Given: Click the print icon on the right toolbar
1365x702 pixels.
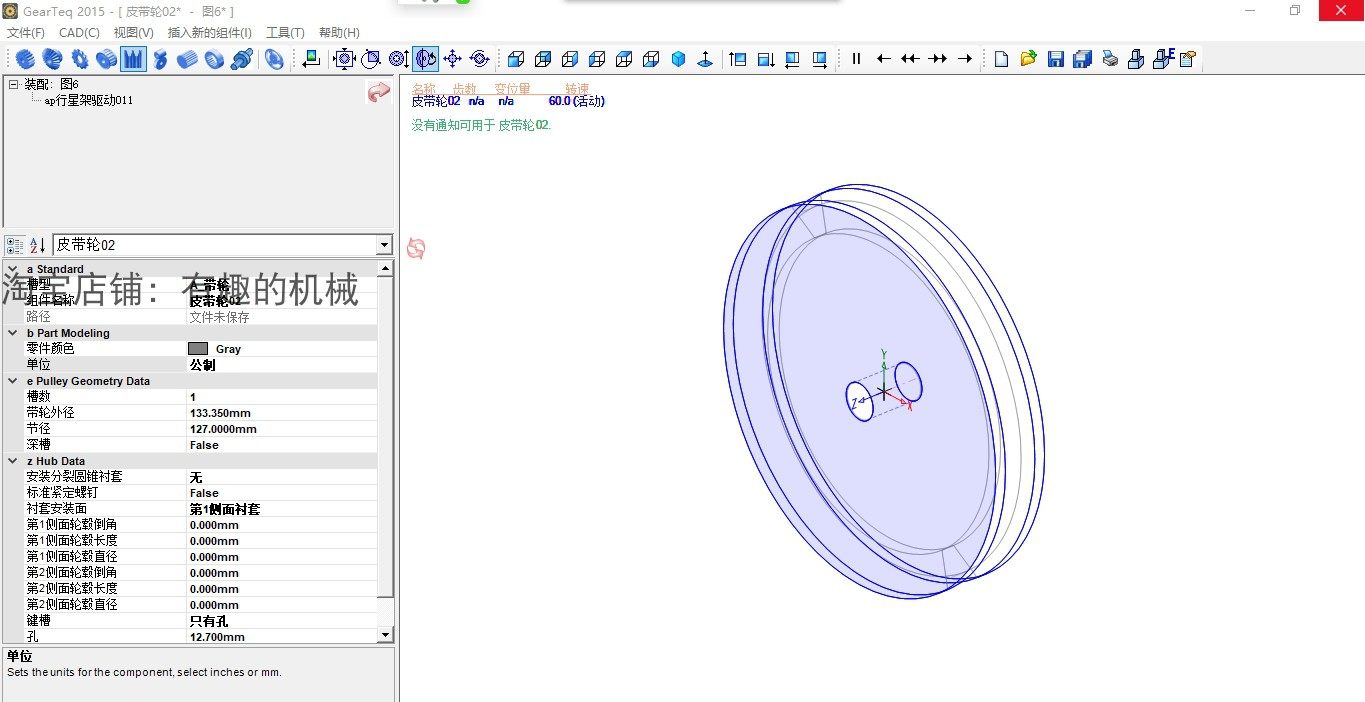Looking at the screenshot, I should [x=1110, y=58].
